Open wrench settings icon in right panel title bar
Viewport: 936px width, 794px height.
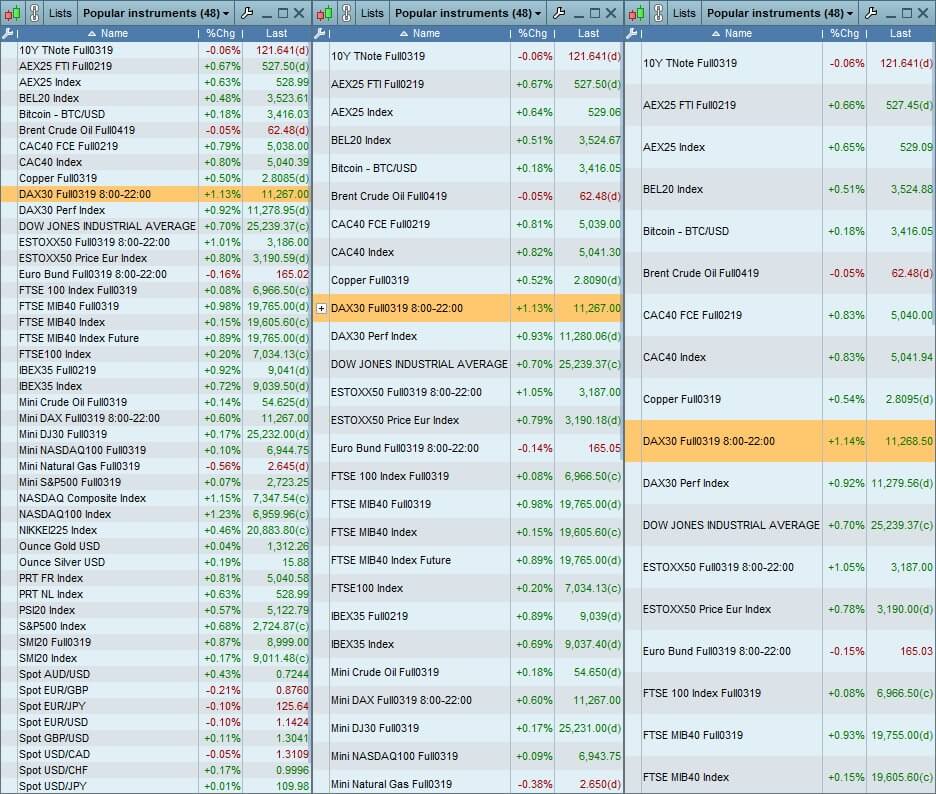(871, 13)
